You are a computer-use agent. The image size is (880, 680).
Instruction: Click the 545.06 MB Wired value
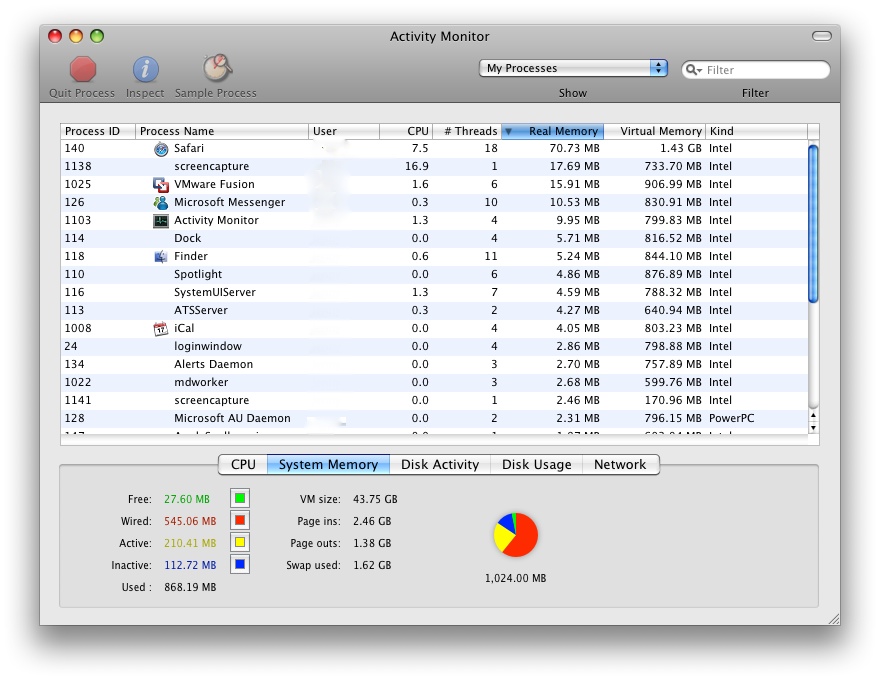tap(190, 521)
